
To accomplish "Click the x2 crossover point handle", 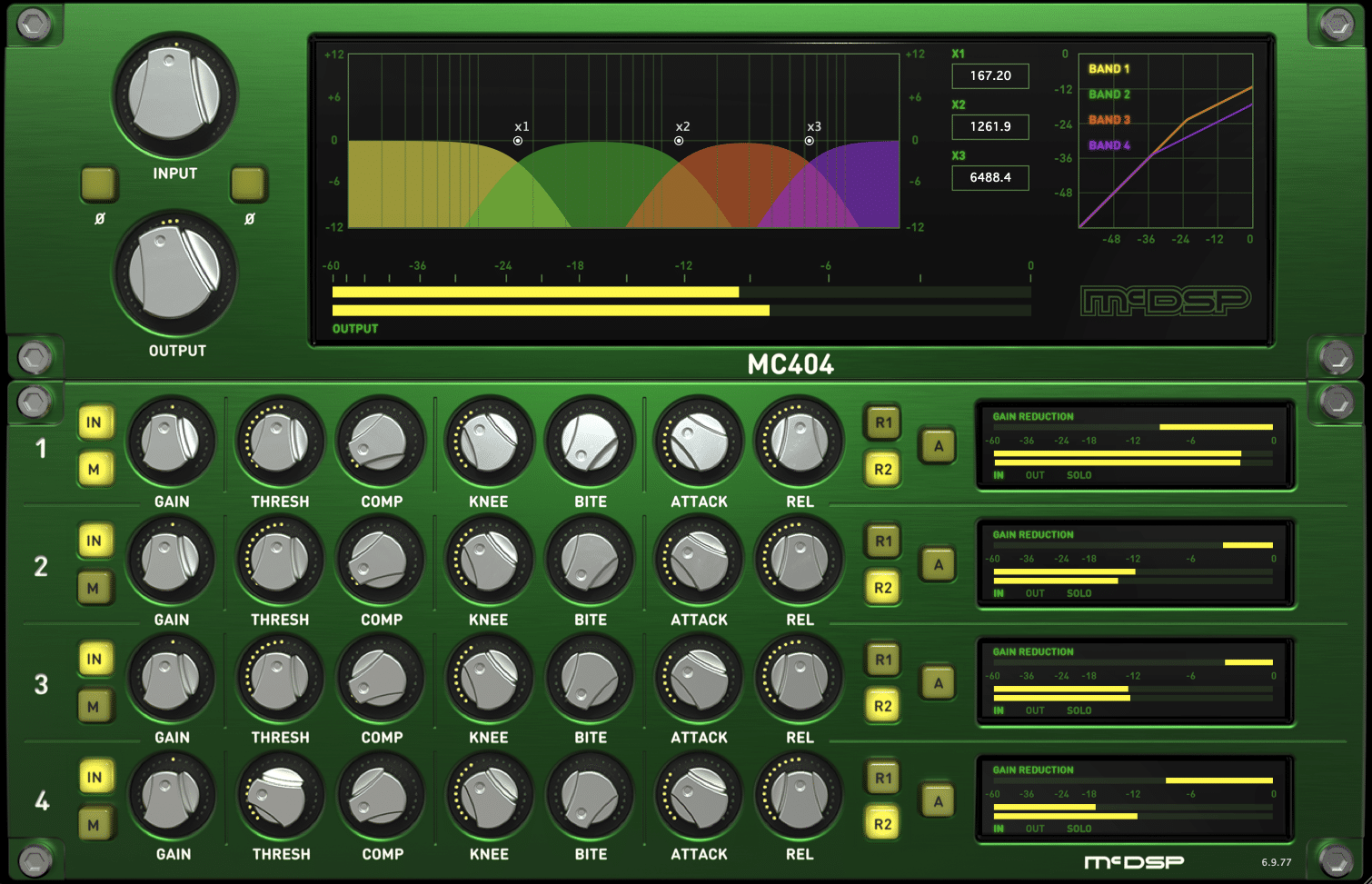I will [679, 141].
